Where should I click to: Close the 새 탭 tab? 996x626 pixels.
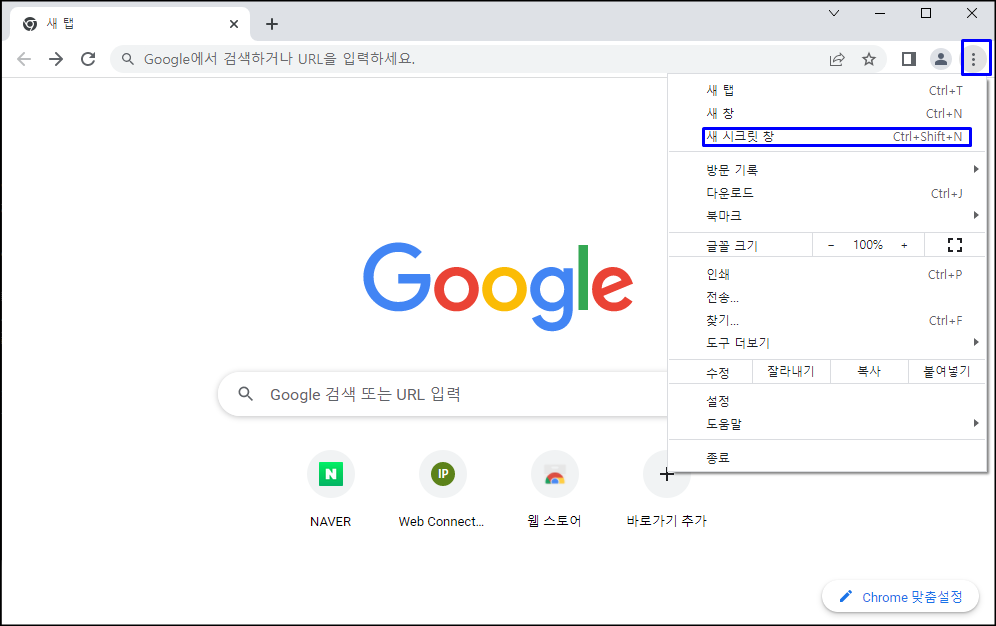point(234,24)
